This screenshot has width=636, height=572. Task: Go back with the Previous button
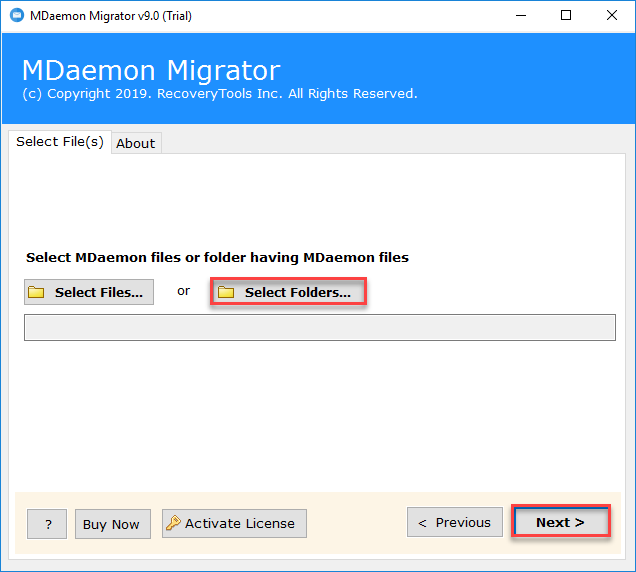(x=455, y=522)
